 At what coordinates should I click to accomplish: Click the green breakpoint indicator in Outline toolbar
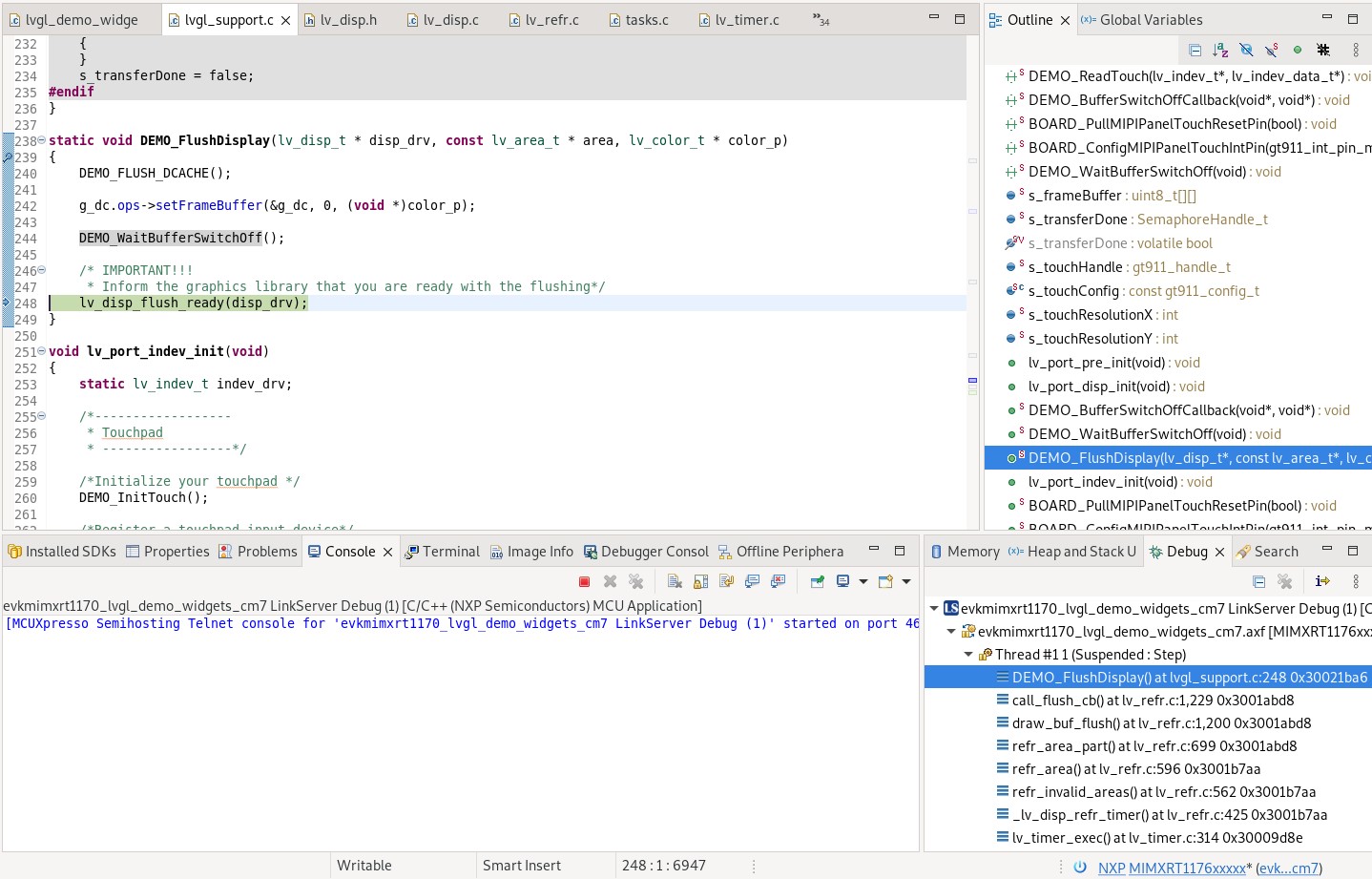(1298, 50)
